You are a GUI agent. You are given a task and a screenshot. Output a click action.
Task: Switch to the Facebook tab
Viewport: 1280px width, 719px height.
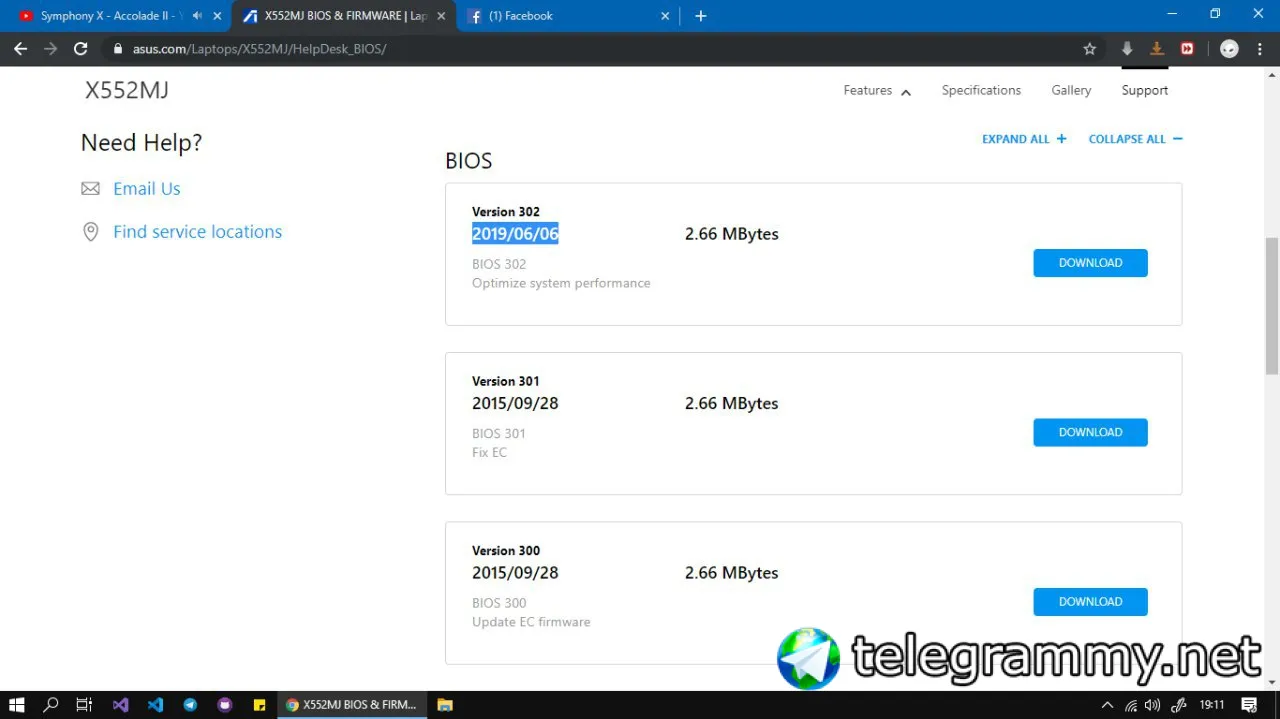pos(560,16)
